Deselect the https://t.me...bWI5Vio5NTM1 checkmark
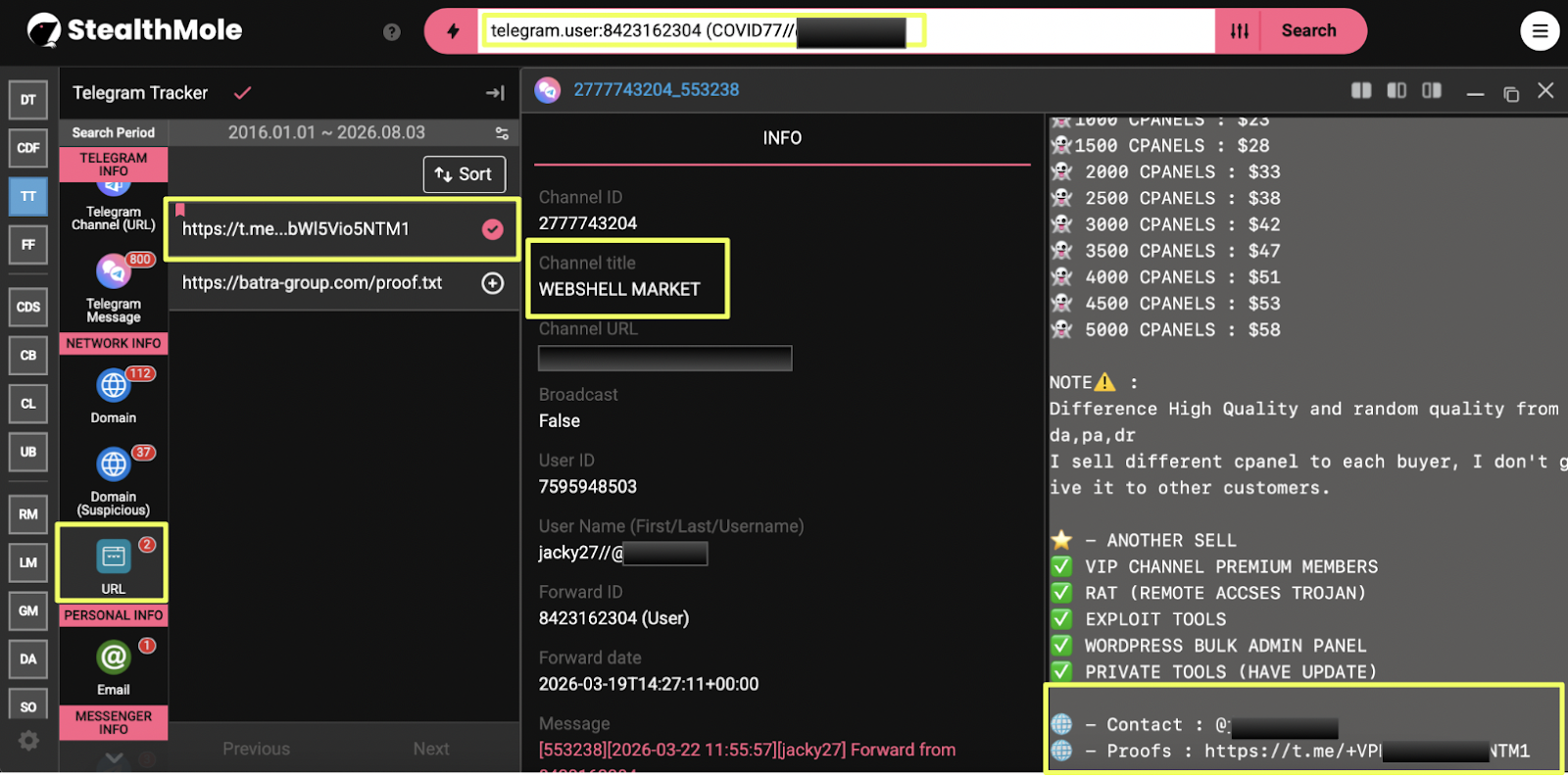 (492, 229)
